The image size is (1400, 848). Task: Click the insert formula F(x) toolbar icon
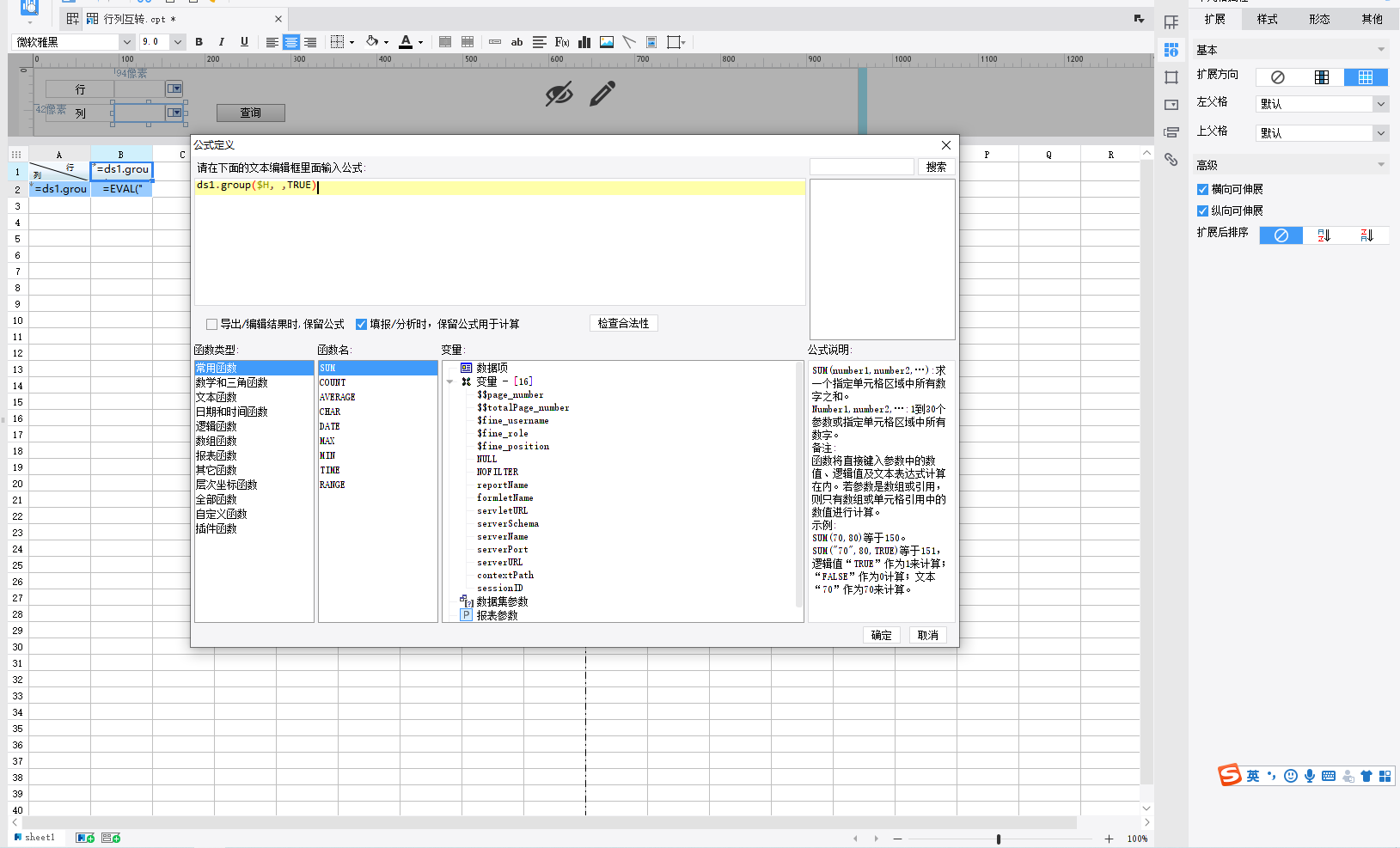tap(562, 42)
